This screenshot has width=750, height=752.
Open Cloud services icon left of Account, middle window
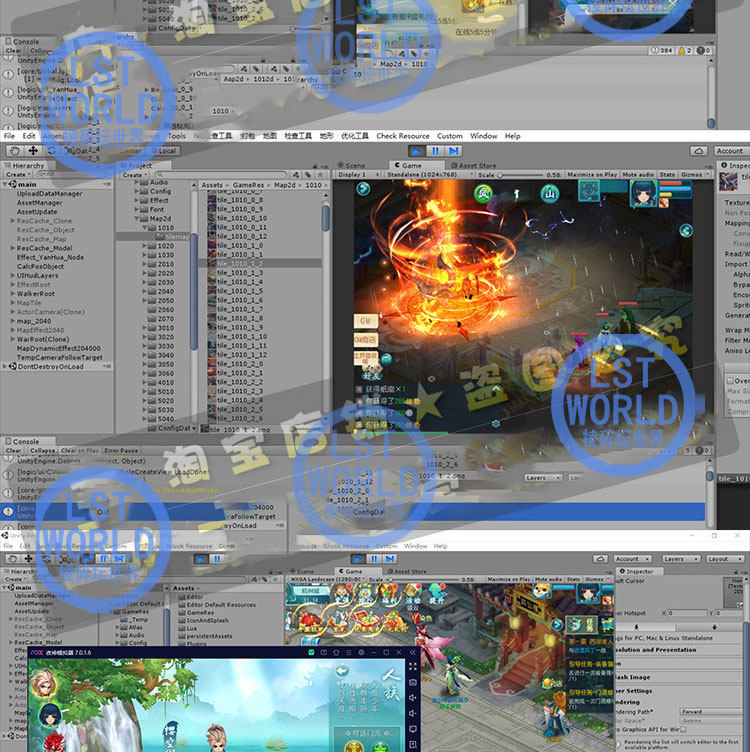pyautogui.click(x=699, y=151)
